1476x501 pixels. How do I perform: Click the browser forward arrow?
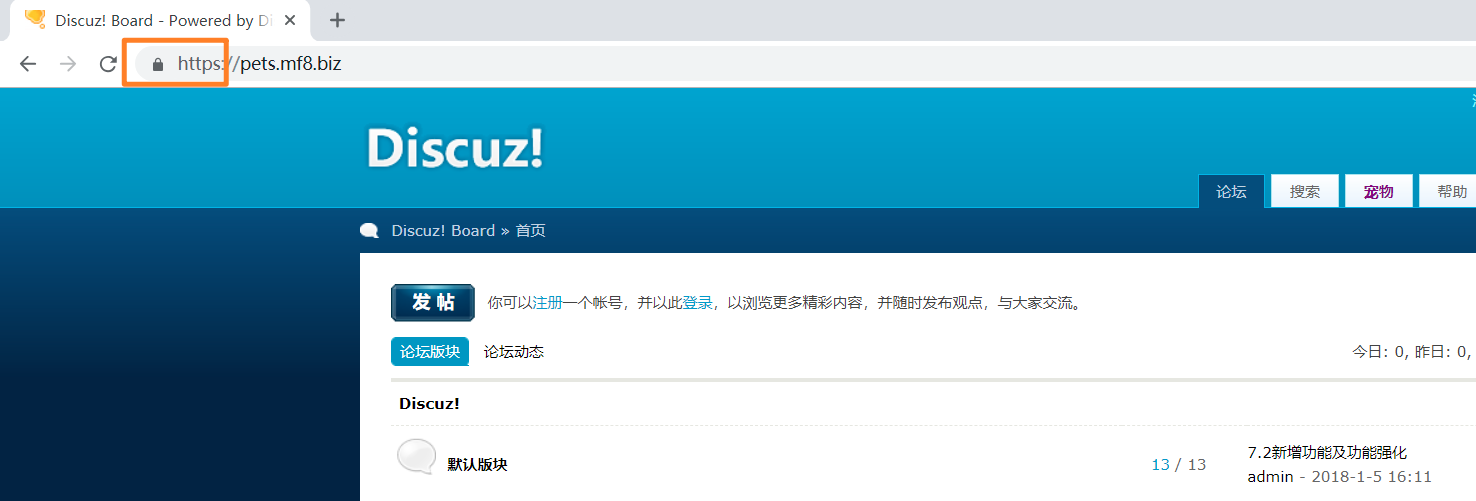[x=68, y=64]
